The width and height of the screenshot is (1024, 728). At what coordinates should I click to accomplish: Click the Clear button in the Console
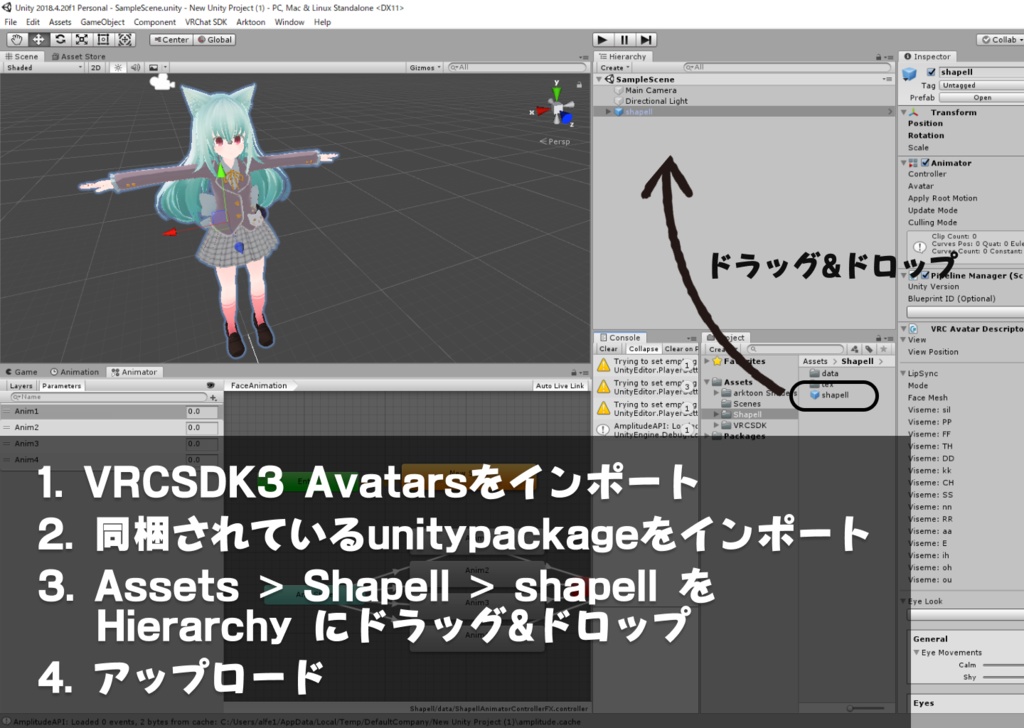click(x=608, y=349)
